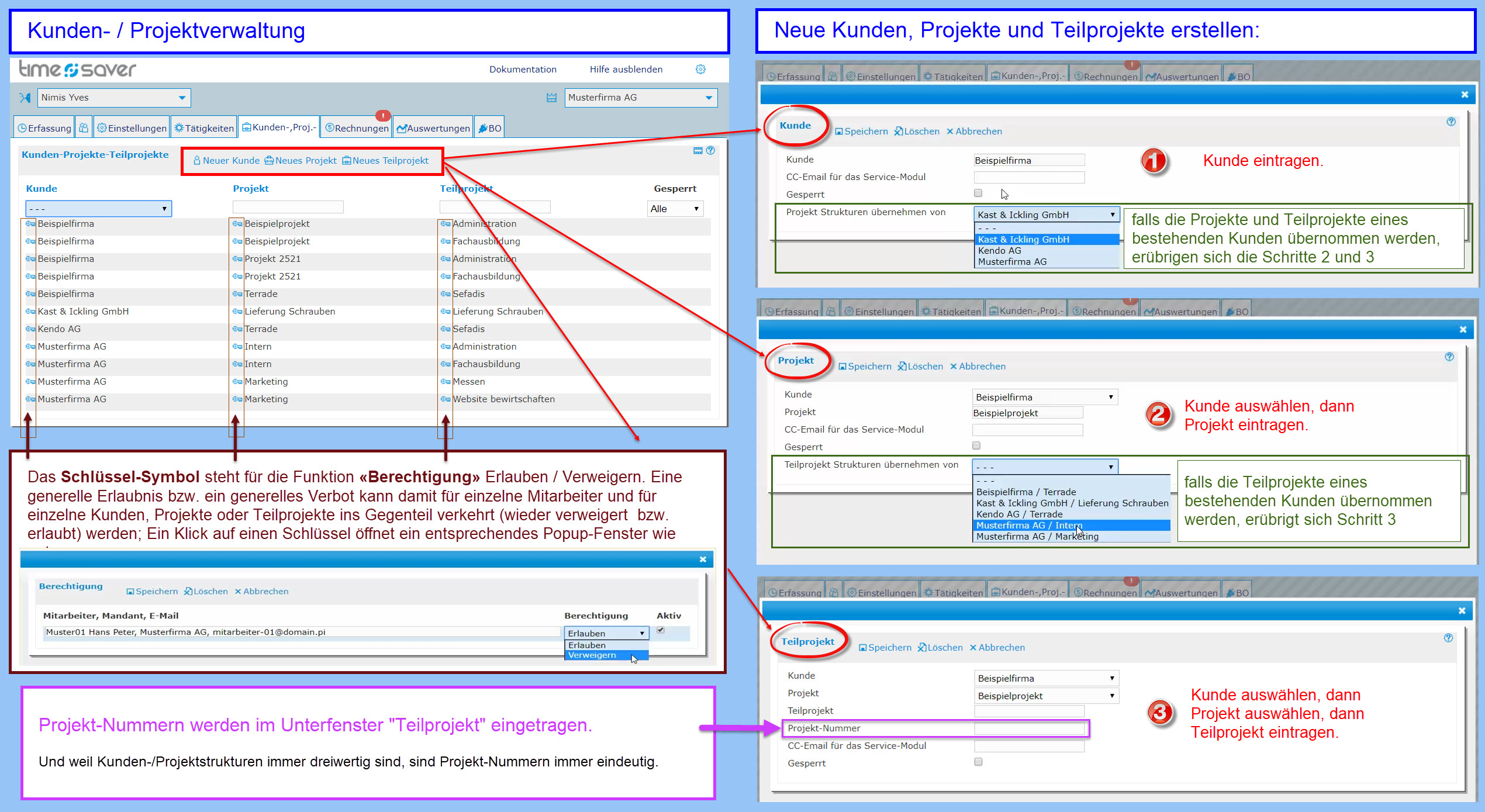
Task: Click Speichern in the Berechtigung popup
Action: pyautogui.click(x=152, y=592)
